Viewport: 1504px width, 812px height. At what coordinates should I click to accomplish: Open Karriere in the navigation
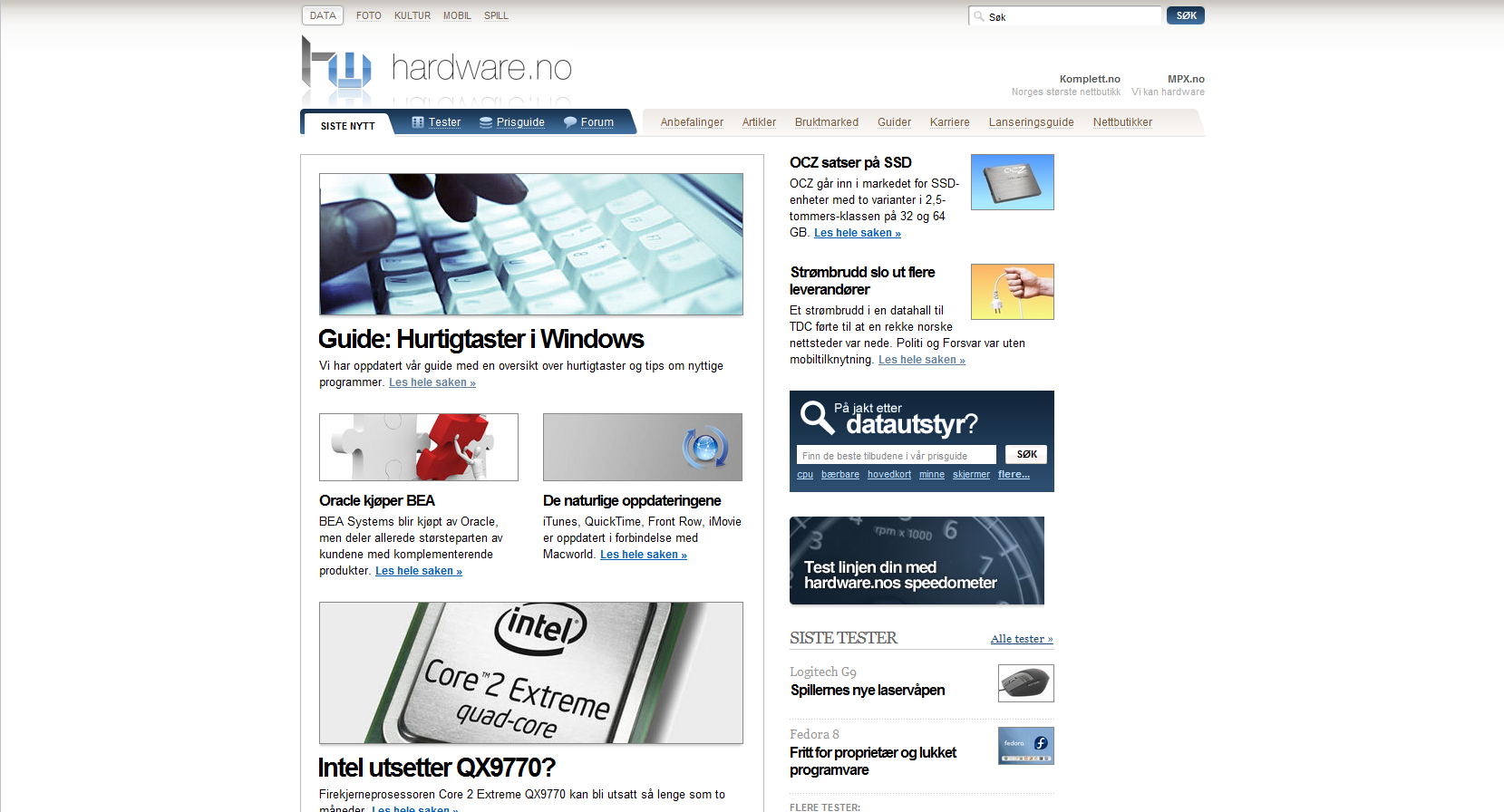click(x=950, y=122)
